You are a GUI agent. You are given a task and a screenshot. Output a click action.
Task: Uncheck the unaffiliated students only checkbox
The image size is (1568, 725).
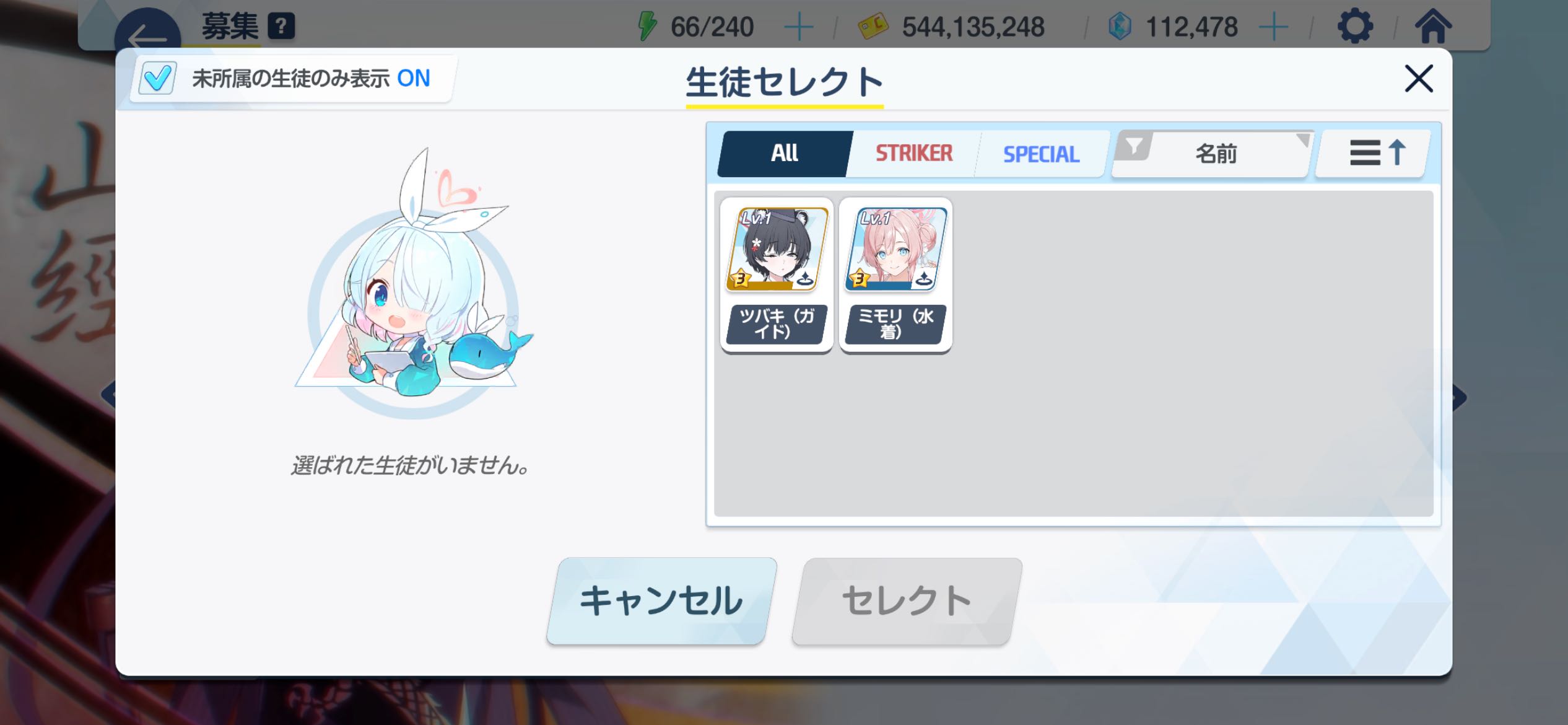157,78
